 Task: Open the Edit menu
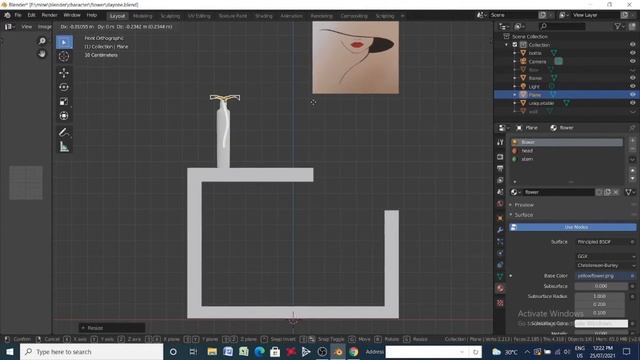31,16
